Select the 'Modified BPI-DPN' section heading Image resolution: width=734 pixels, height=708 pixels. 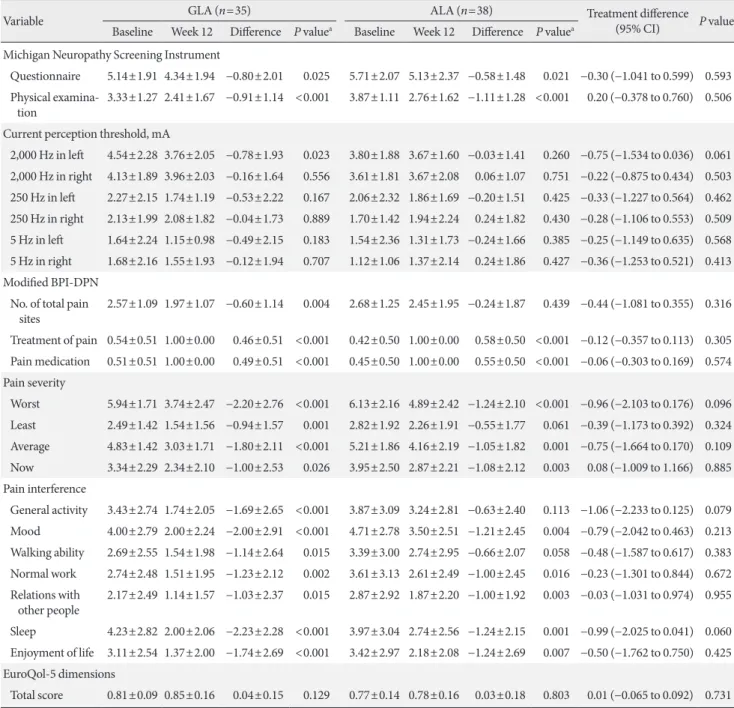[51, 282]
